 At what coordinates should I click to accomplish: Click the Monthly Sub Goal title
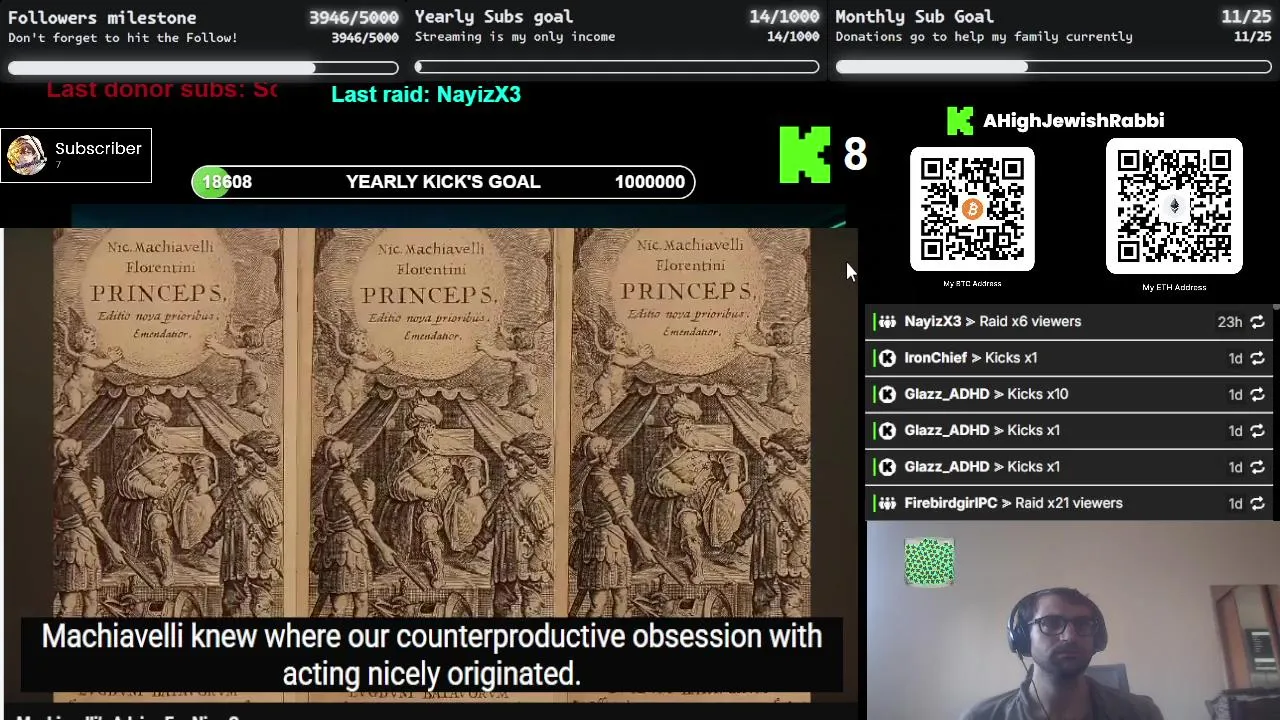pyautogui.click(x=914, y=17)
